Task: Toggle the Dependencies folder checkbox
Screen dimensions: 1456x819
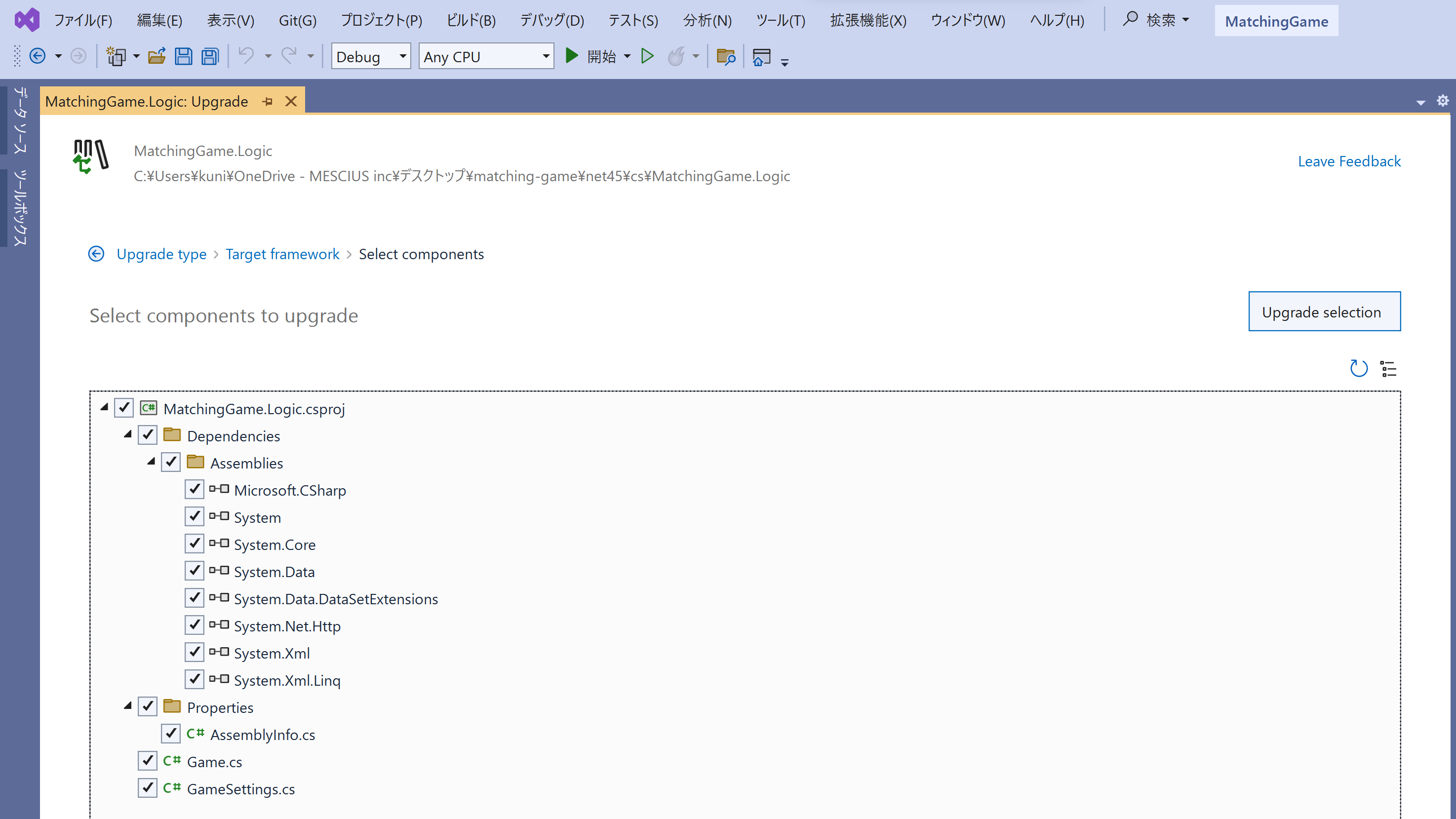Action: [148, 434]
